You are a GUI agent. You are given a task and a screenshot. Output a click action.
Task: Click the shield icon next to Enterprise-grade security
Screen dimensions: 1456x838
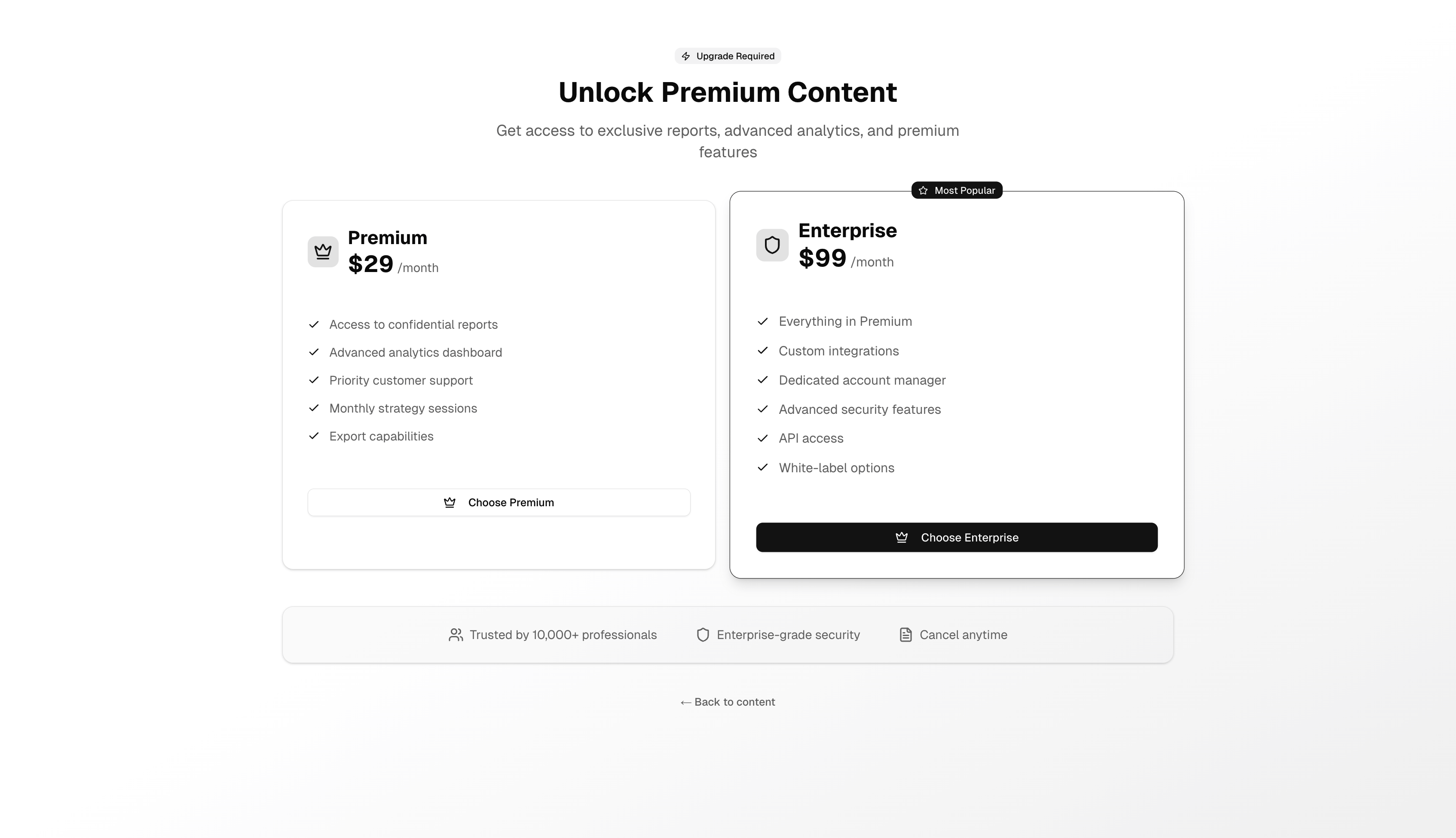(703, 635)
